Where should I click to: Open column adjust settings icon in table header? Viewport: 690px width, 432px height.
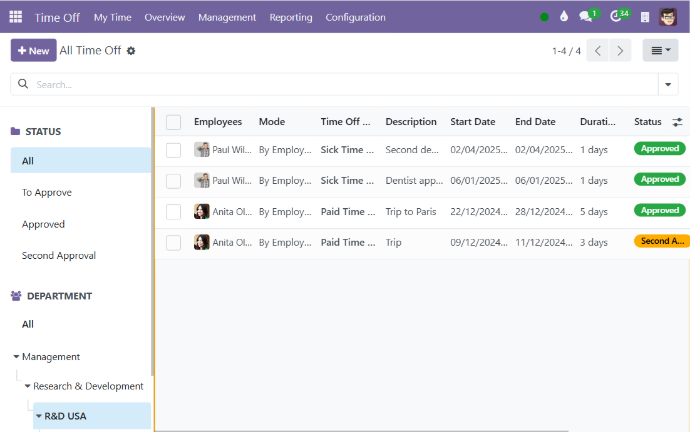677,122
